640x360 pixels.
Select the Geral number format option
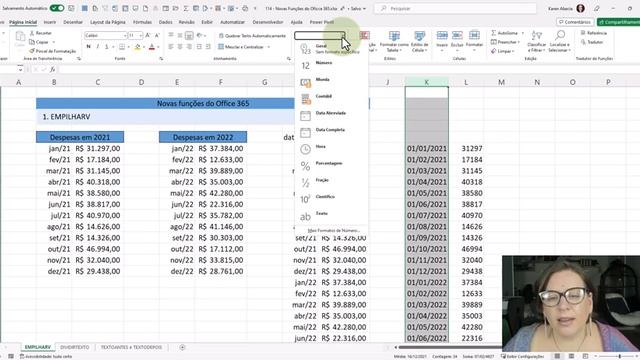331,49
